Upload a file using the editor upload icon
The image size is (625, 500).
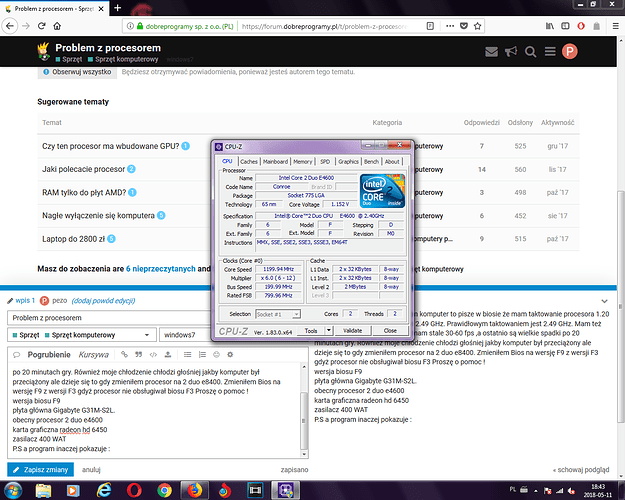[x=168, y=354]
